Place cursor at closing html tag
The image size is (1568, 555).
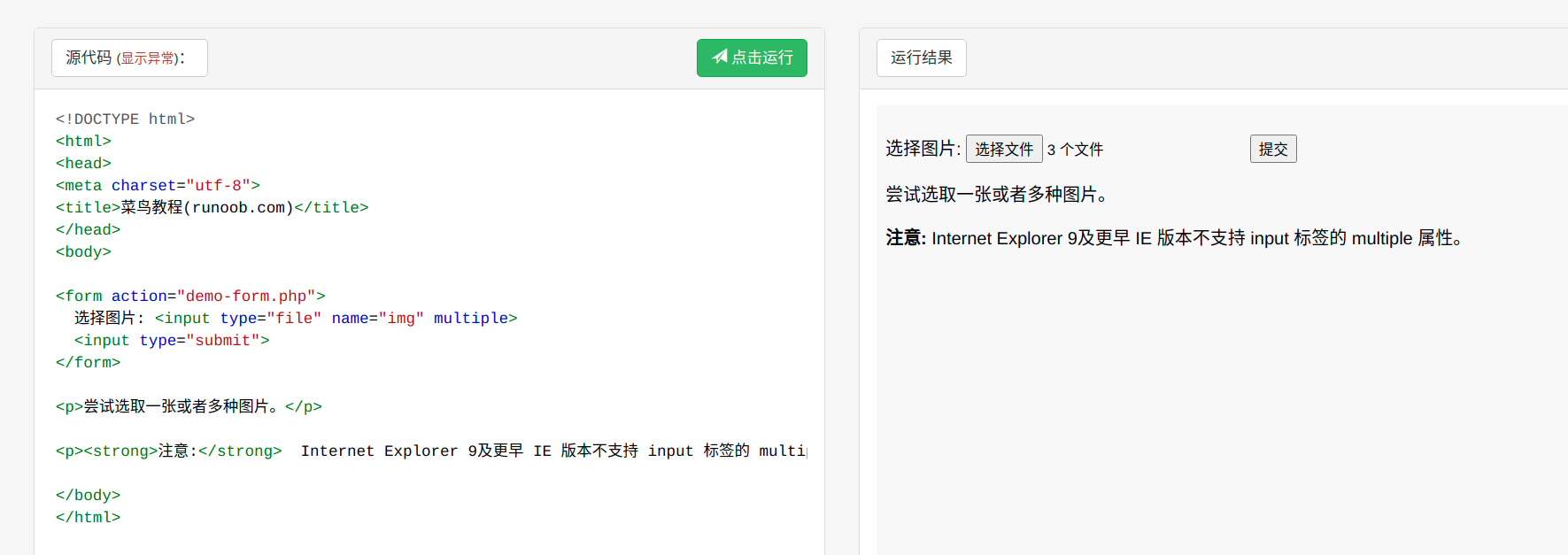click(x=88, y=517)
